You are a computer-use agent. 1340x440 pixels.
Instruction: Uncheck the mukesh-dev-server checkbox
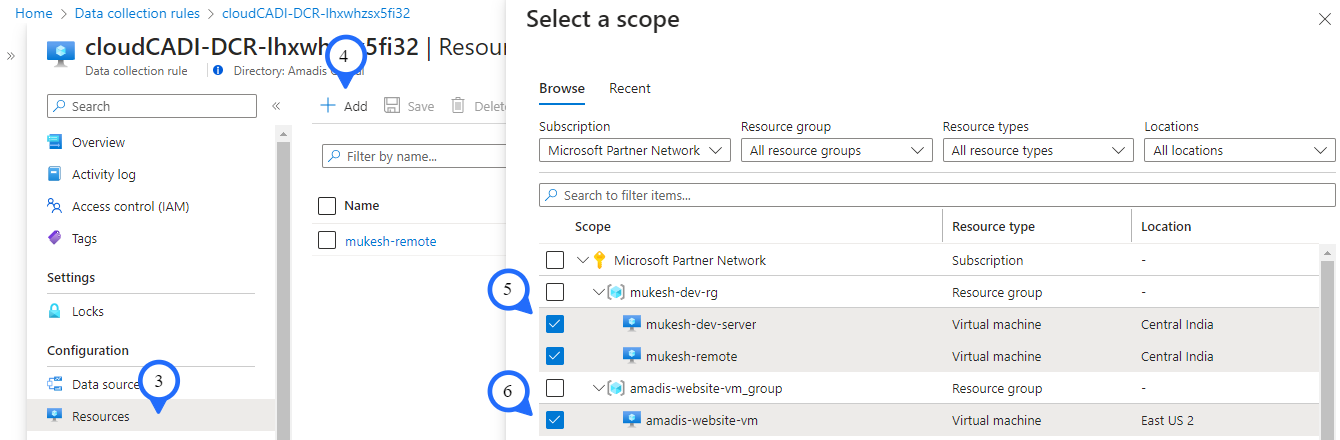click(555, 324)
